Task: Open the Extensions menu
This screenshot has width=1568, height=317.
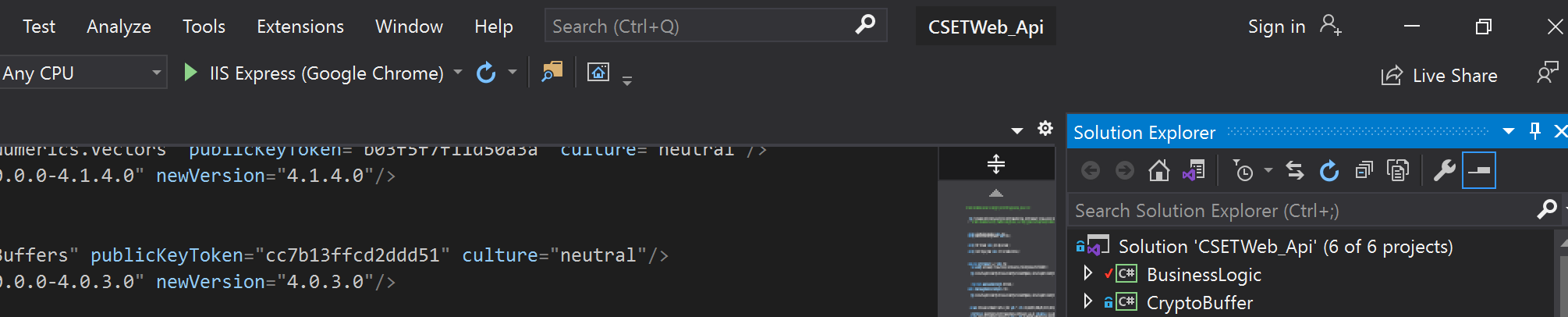Action: tap(300, 27)
